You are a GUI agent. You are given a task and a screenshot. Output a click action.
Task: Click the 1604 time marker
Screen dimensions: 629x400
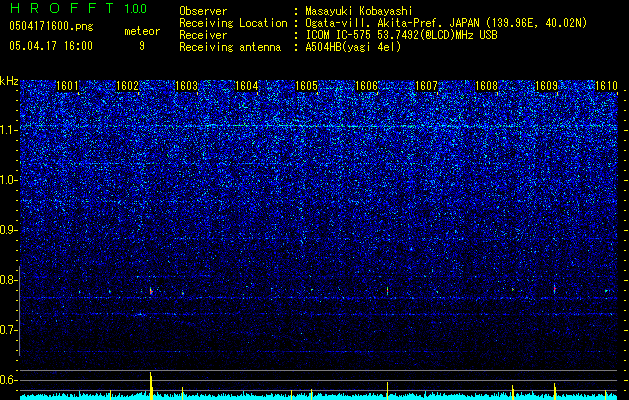tap(247, 86)
